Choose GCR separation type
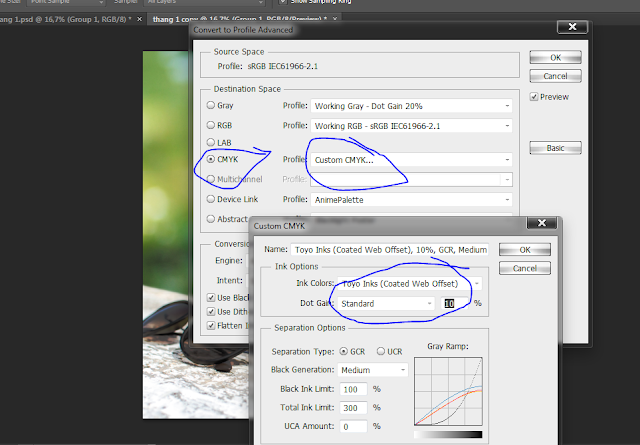 [344, 352]
